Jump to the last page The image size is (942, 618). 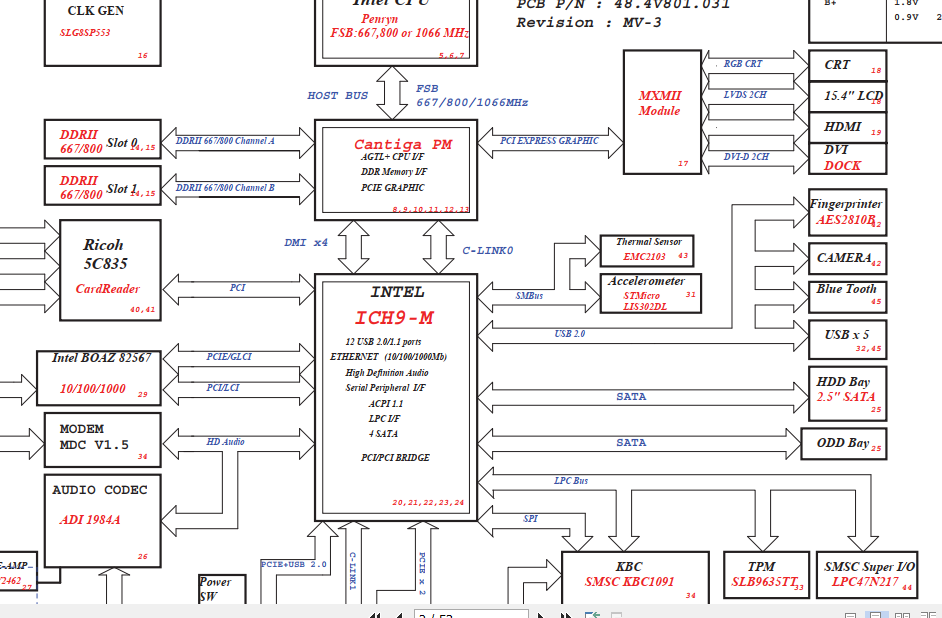(565, 615)
